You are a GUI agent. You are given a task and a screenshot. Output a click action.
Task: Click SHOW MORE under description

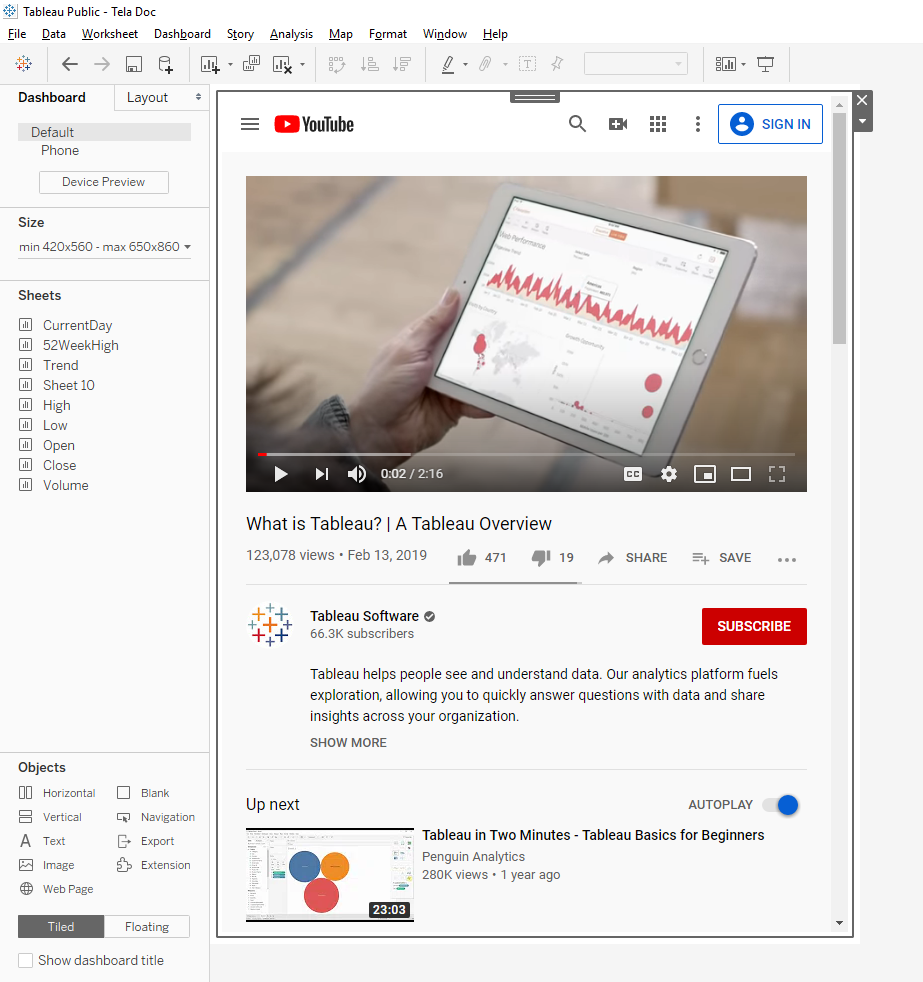348,743
